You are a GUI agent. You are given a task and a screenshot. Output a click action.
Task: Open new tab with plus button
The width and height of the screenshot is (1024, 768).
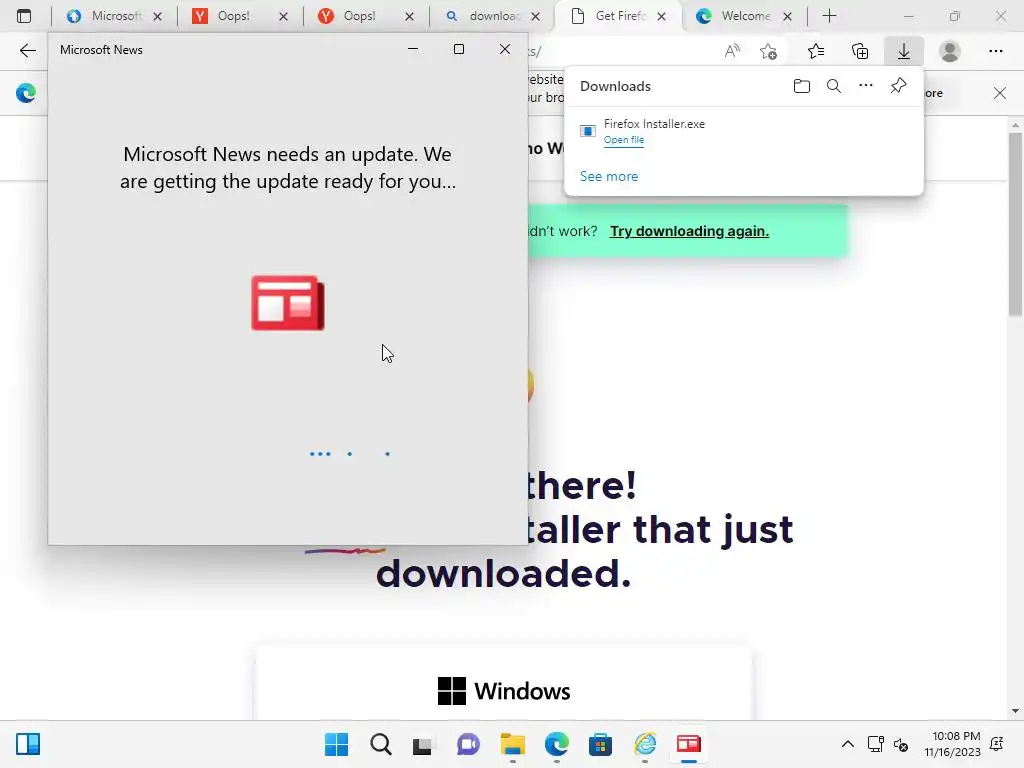click(829, 16)
